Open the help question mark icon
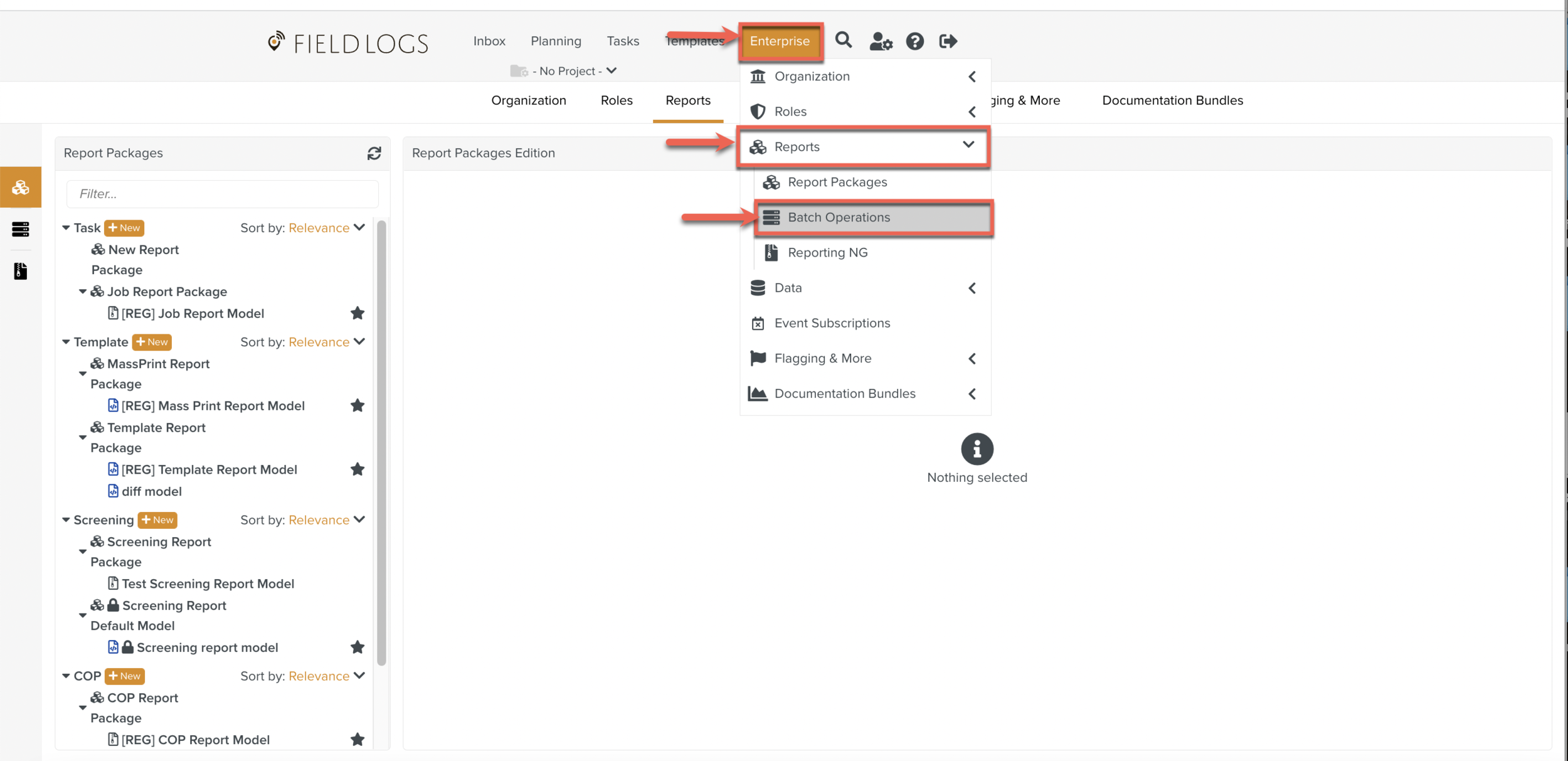The image size is (1568, 761). [915, 41]
